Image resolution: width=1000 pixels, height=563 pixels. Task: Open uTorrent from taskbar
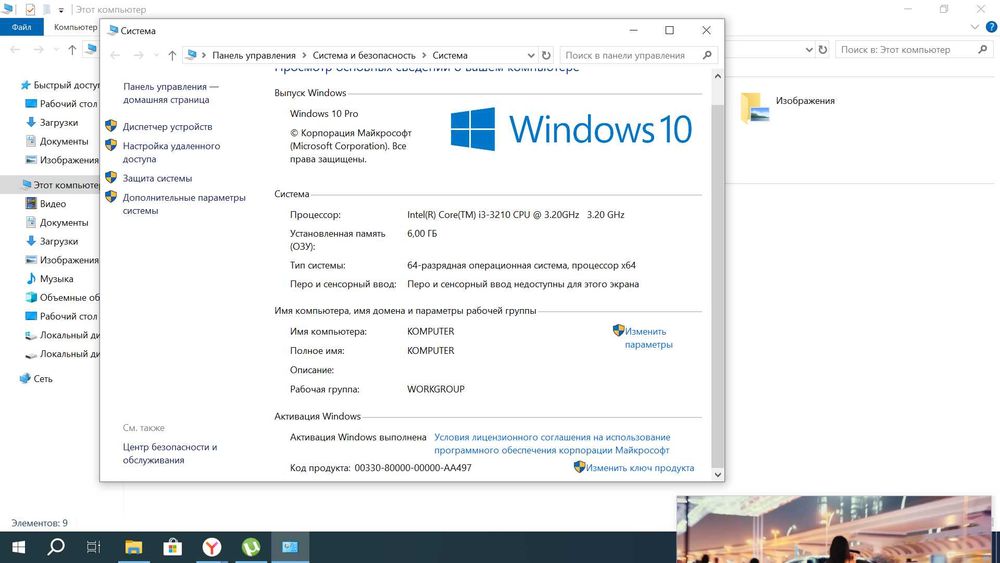click(251, 547)
